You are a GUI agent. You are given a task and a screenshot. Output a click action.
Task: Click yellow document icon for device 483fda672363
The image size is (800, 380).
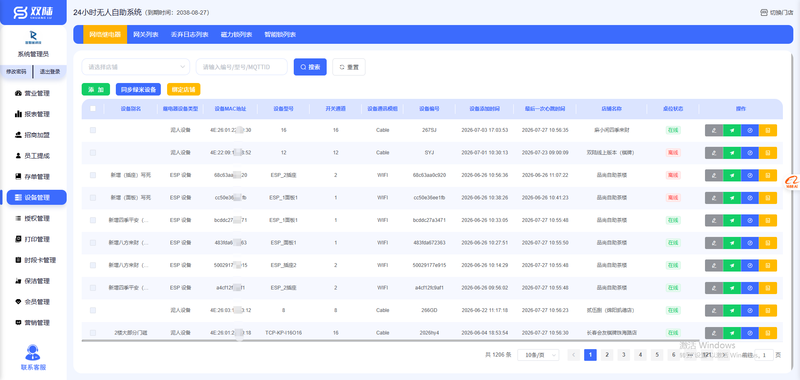click(768, 242)
